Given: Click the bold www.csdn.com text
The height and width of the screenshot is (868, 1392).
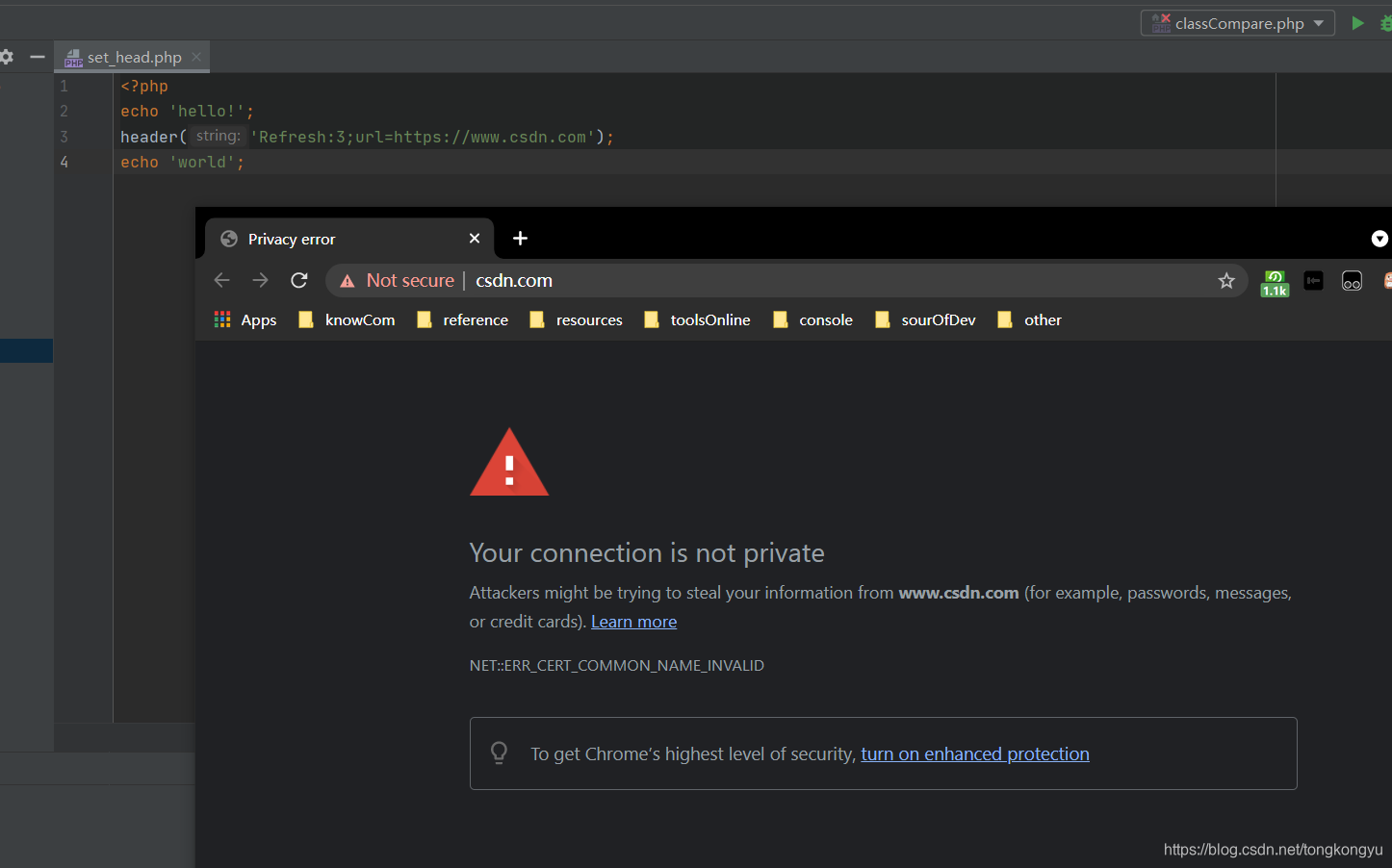Looking at the screenshot, I should coord(958,593).
